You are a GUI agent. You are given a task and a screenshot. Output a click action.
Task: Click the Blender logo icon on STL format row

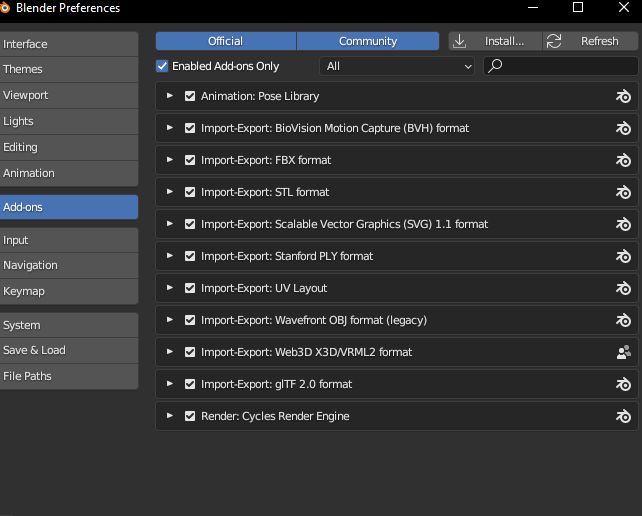tap(623, 192)
